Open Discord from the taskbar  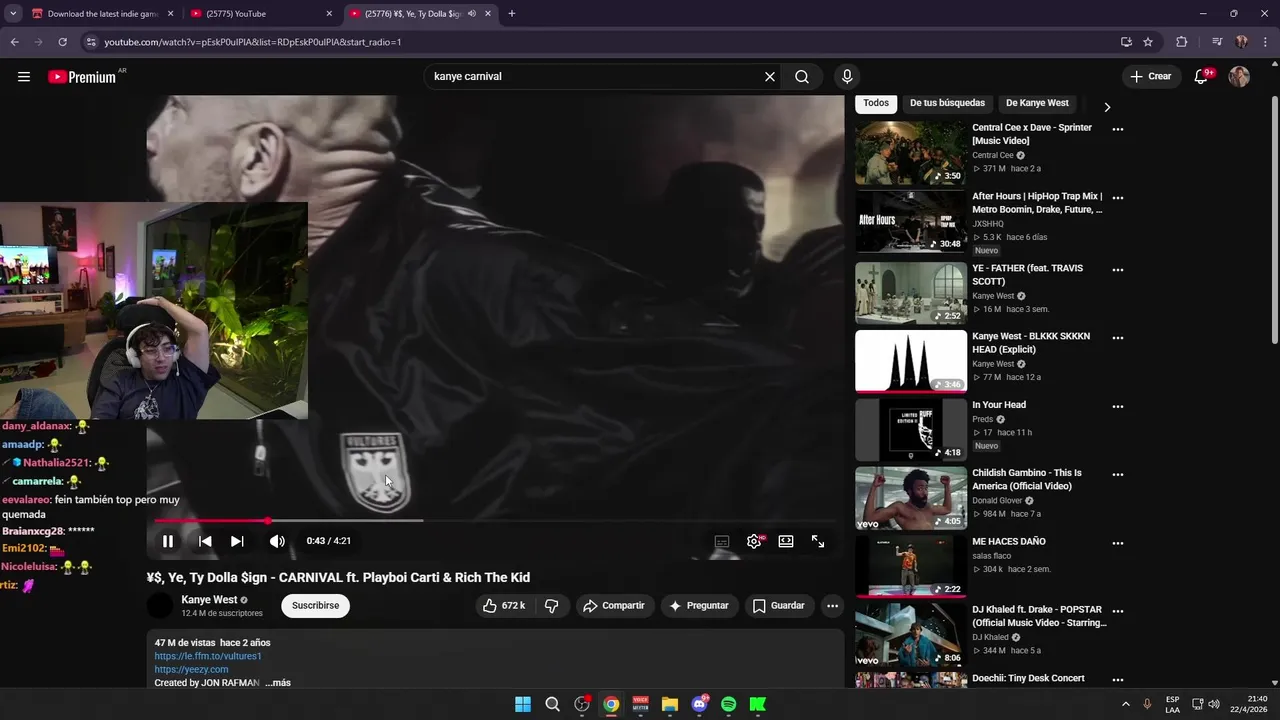(x=699, y=704)
